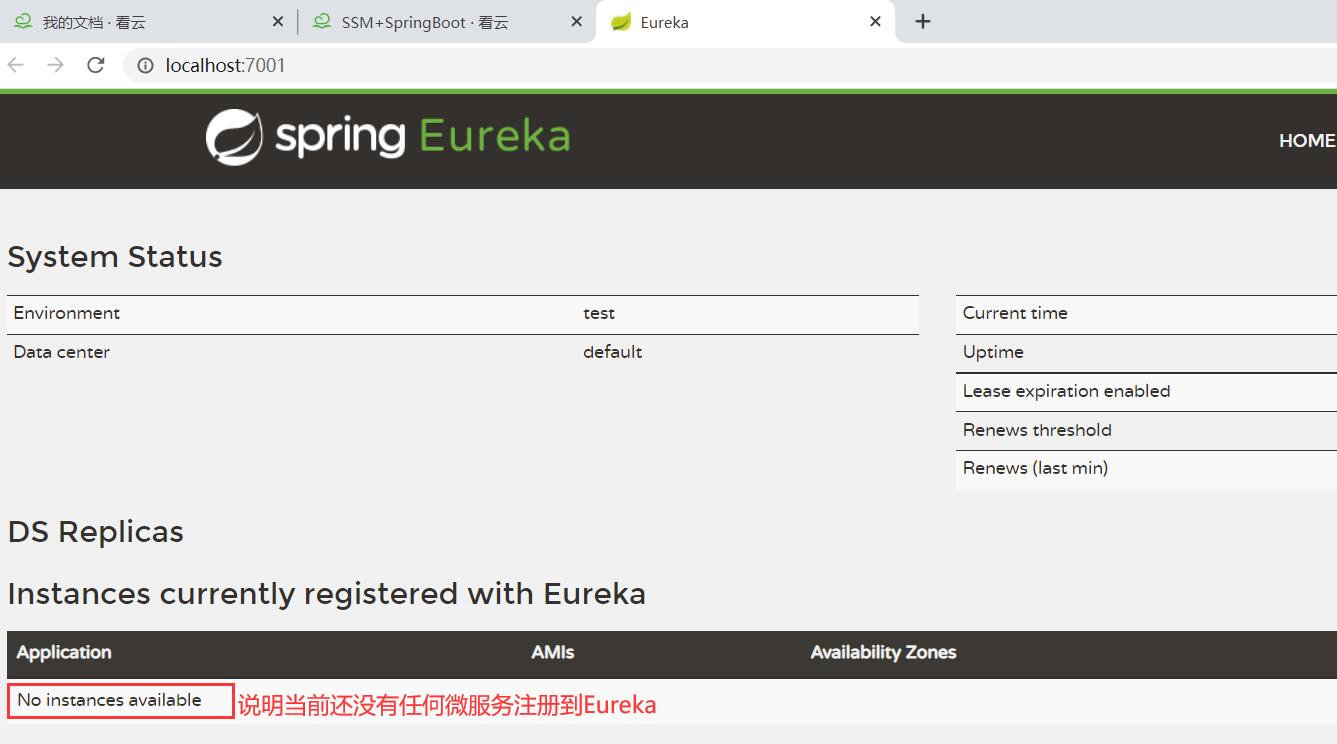Click the Uptime row
Image resolution: width=1337 pixels, height=744 pixels.
point(1146,353)
